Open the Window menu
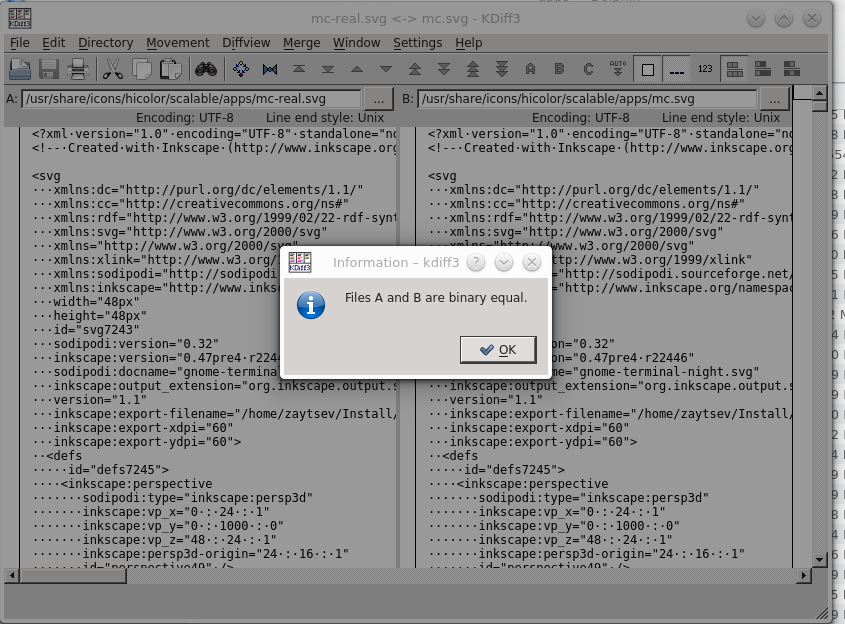Image resolution: width=845 pixels, height=624 pixels. pyautogui.click(x=357, y=43)
